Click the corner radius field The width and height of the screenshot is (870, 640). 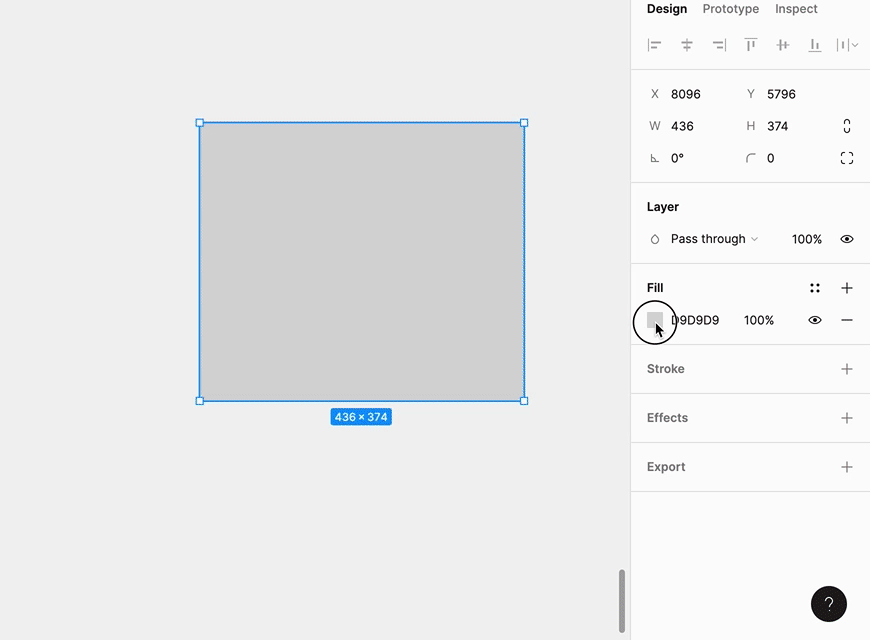point(771,158)
